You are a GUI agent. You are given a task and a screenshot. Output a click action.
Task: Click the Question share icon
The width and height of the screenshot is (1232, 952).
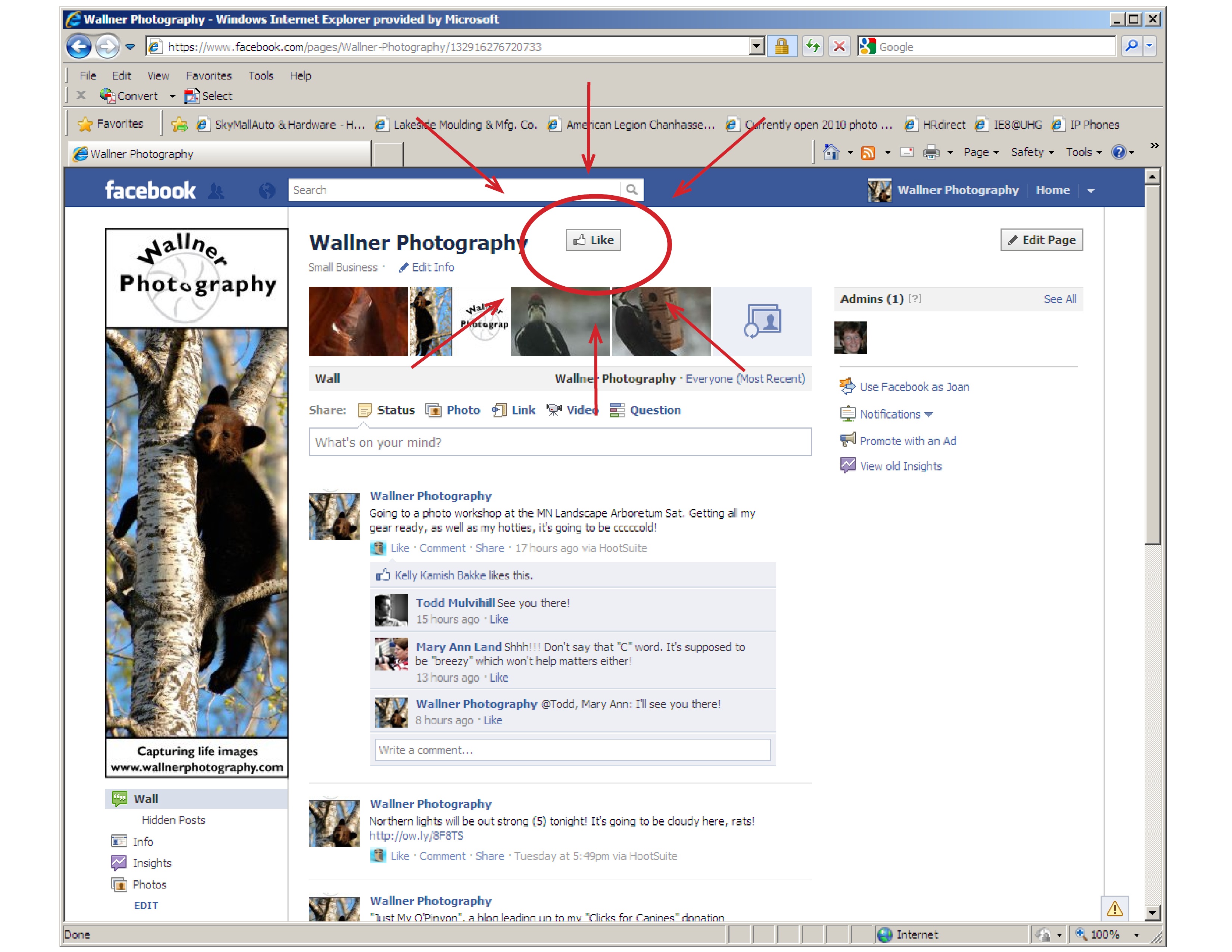tap(617, 410)
